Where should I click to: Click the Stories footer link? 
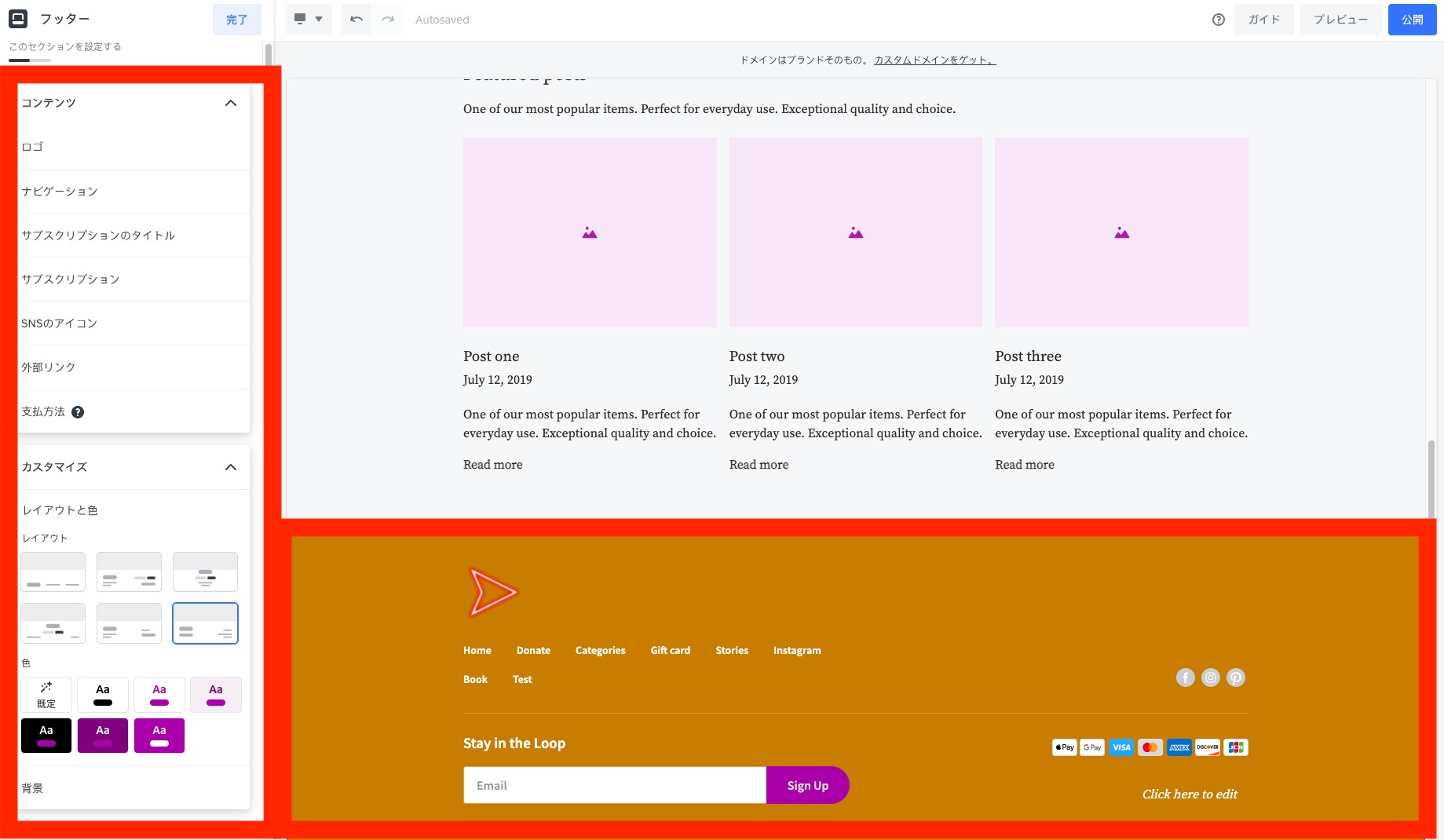click(732, 651)
